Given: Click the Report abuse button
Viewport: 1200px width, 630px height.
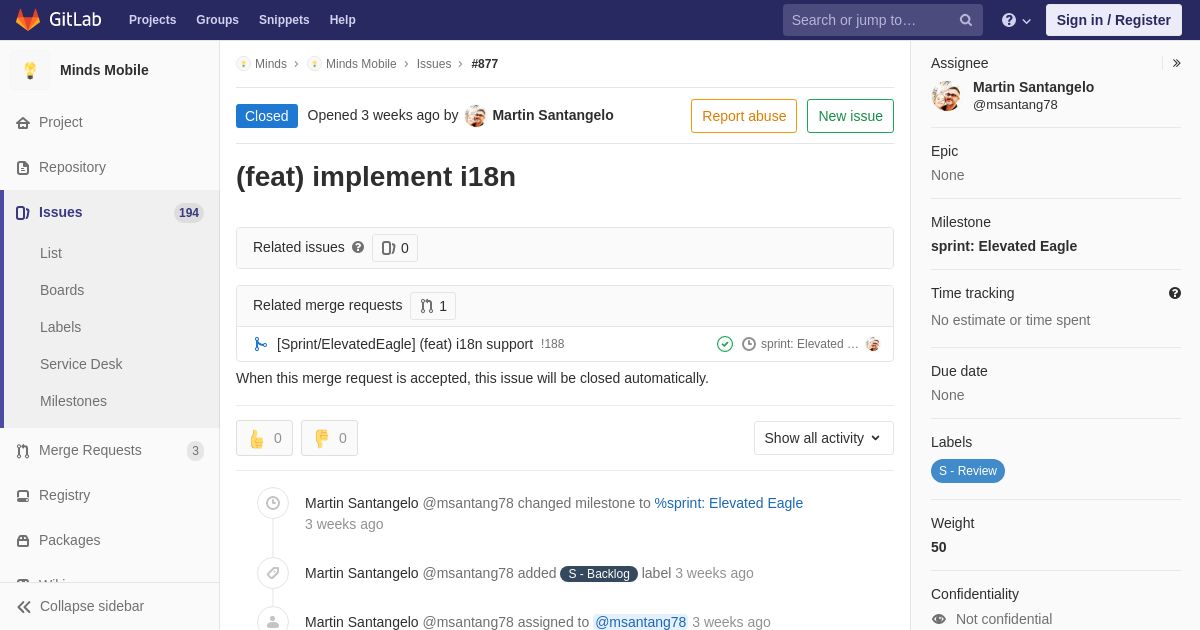Looking at the screenshot, I should tap(744, 116).
